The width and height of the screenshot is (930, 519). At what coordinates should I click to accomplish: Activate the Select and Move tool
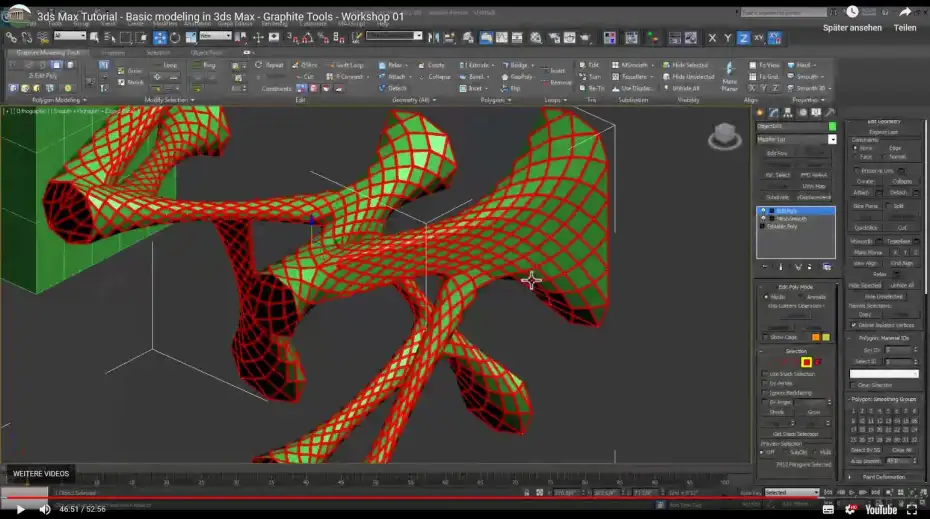tap(160, 38)
